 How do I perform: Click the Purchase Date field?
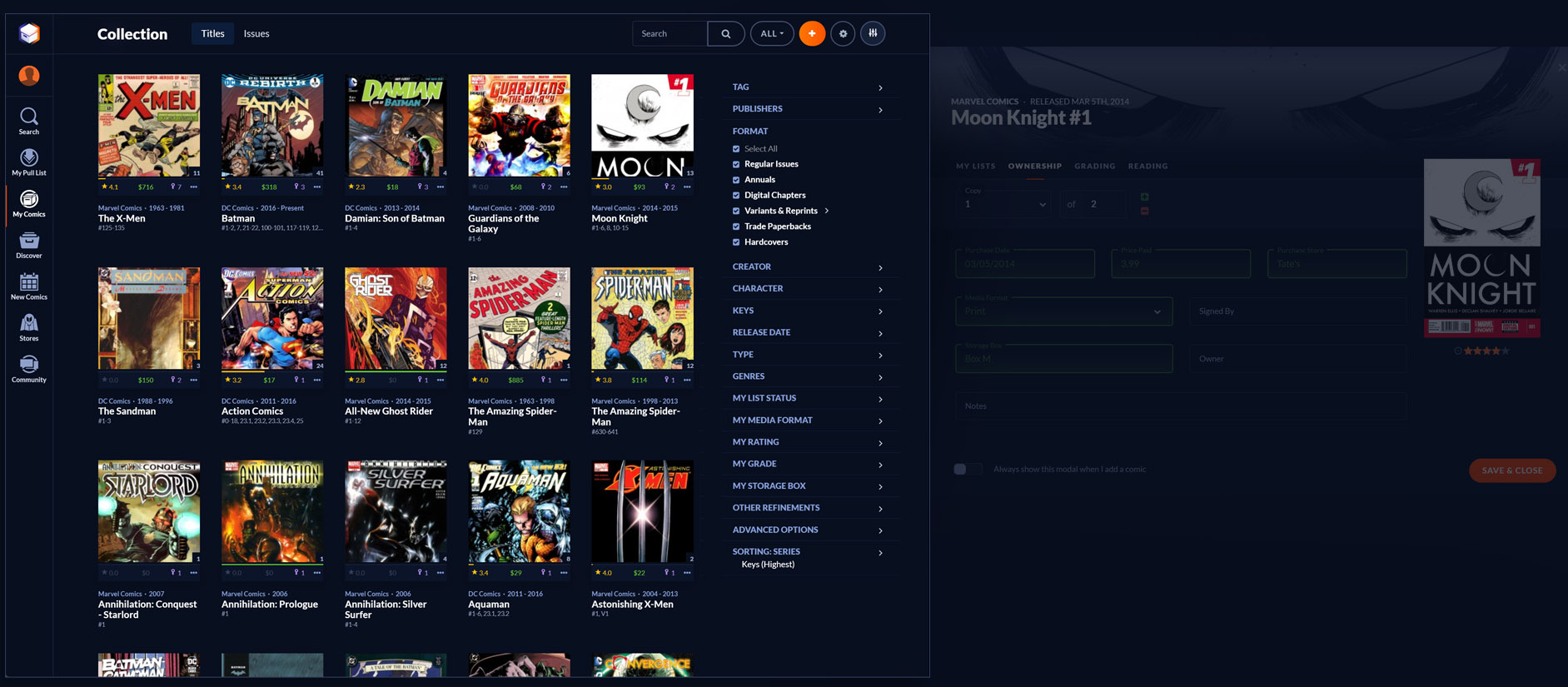1025,264
